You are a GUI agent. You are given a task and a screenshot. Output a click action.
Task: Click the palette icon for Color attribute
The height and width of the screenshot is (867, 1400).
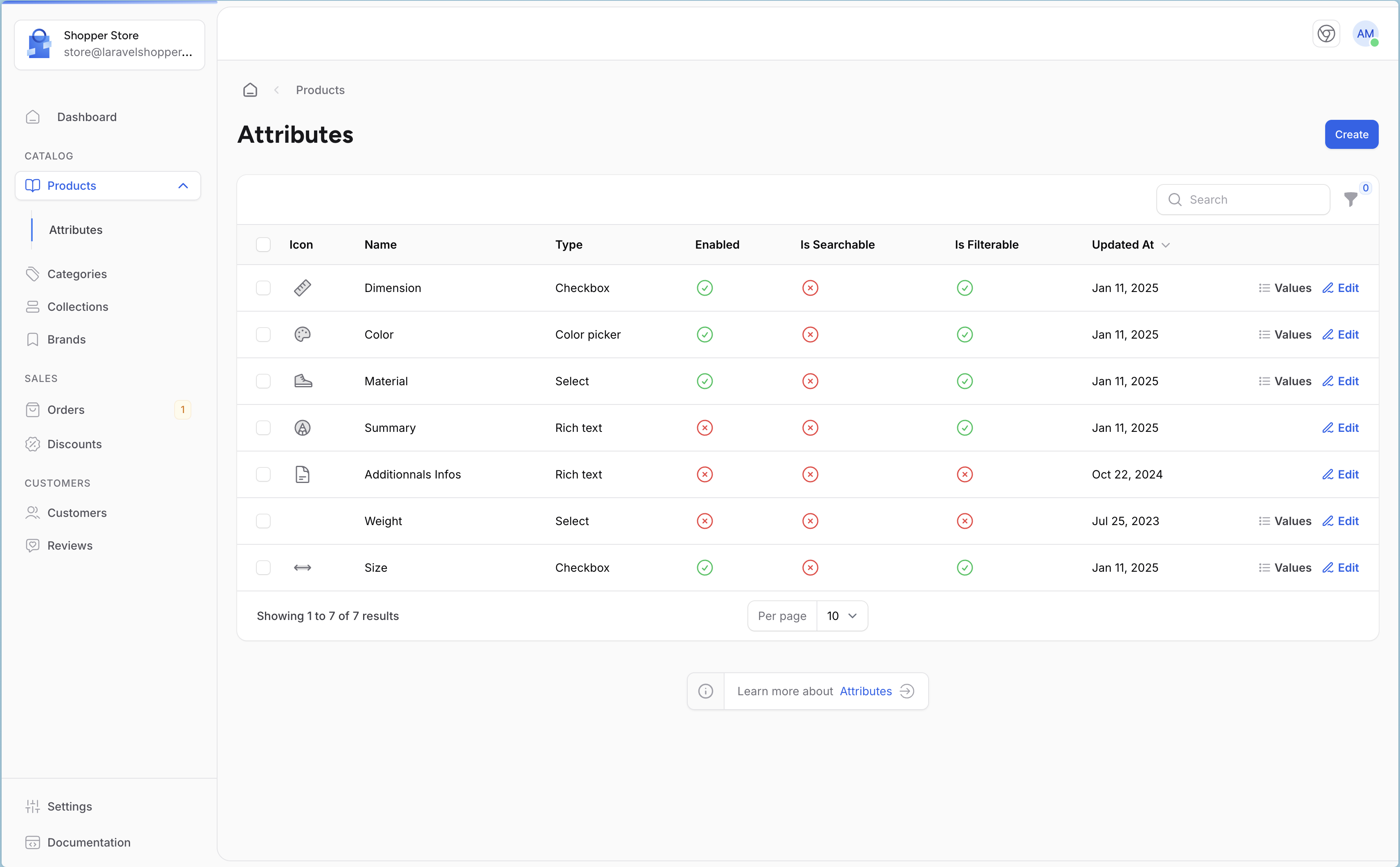pyautogui.click(x=302, y=334)
